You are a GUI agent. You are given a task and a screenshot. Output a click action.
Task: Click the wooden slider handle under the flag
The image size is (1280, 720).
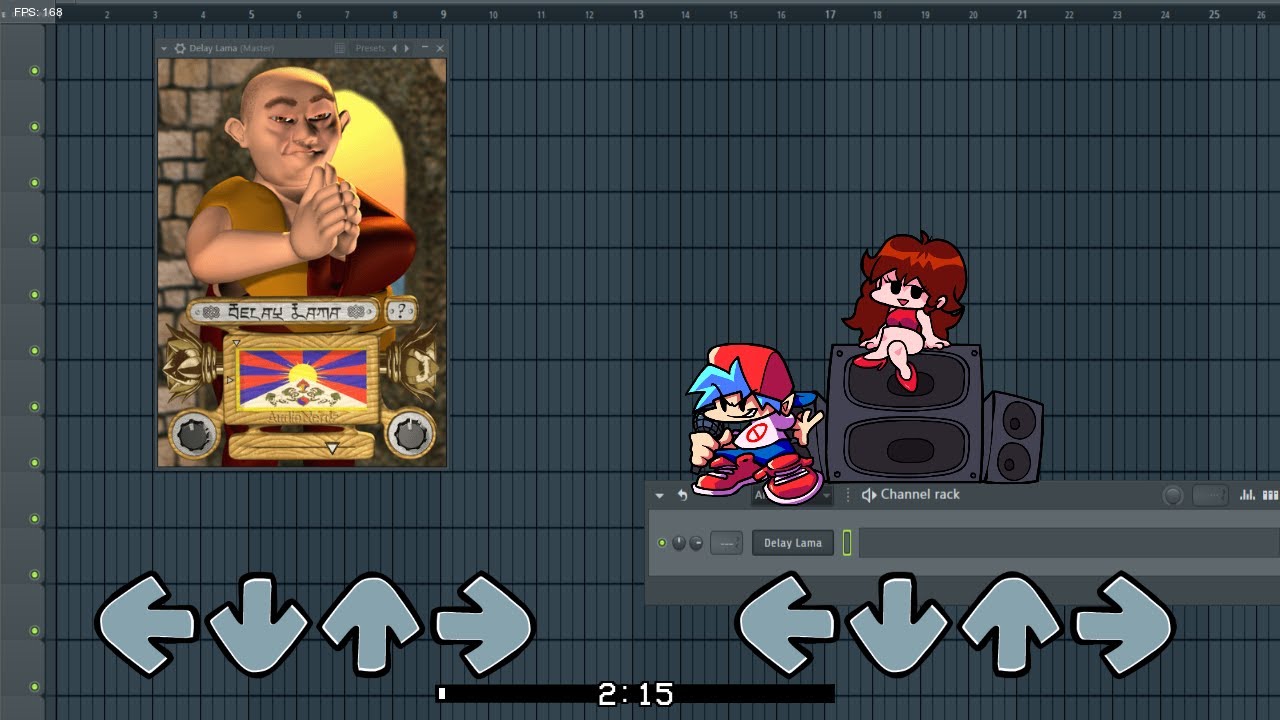point(333,447)
